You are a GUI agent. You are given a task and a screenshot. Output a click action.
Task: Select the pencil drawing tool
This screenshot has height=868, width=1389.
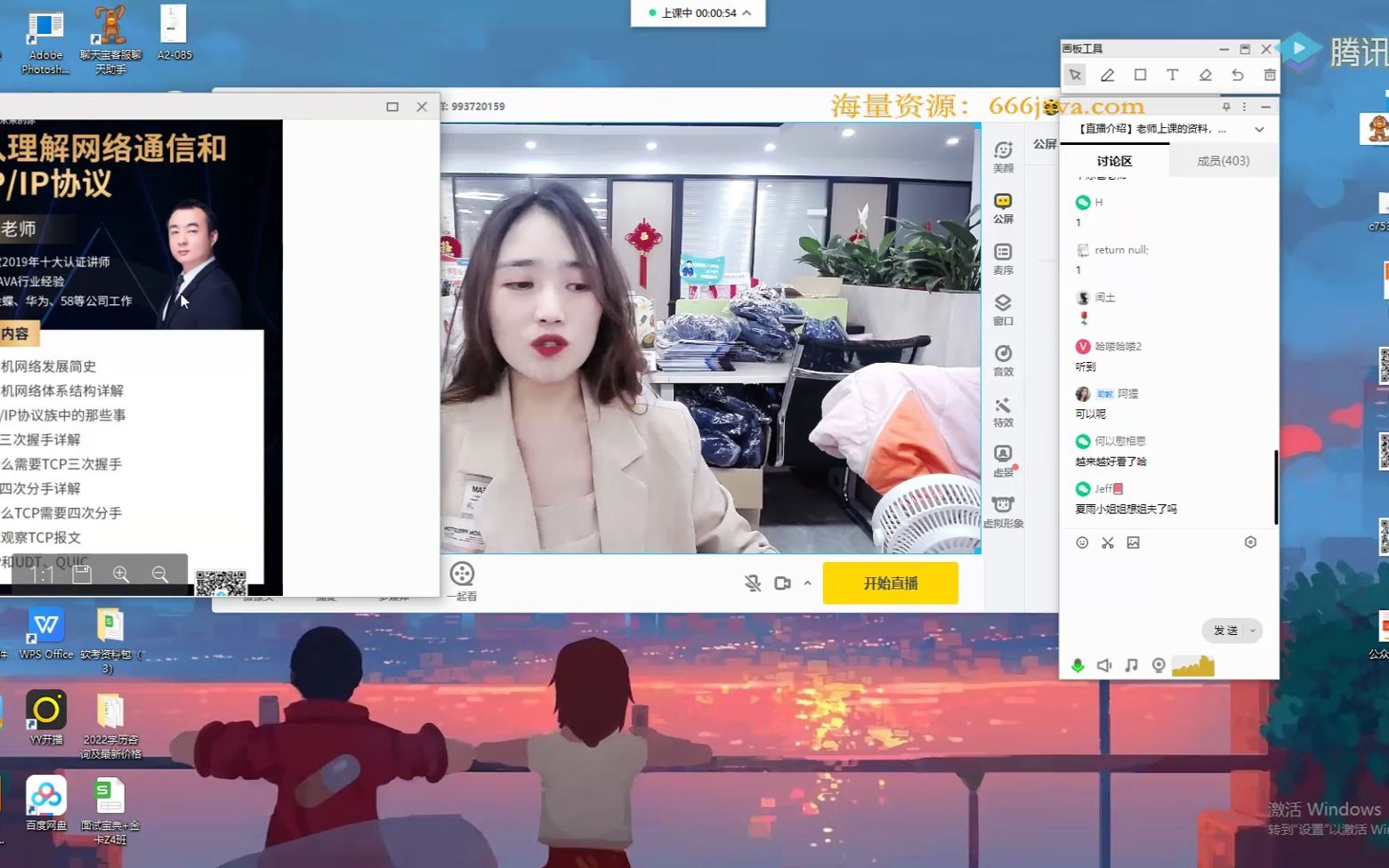pyautogui.click(x=1108, y=76)
